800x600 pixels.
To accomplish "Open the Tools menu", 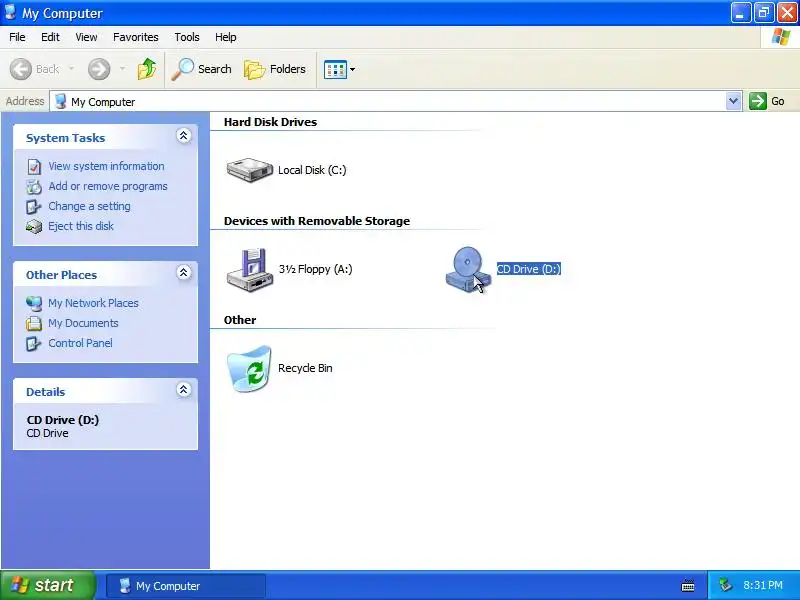I will tap(187, 37).
